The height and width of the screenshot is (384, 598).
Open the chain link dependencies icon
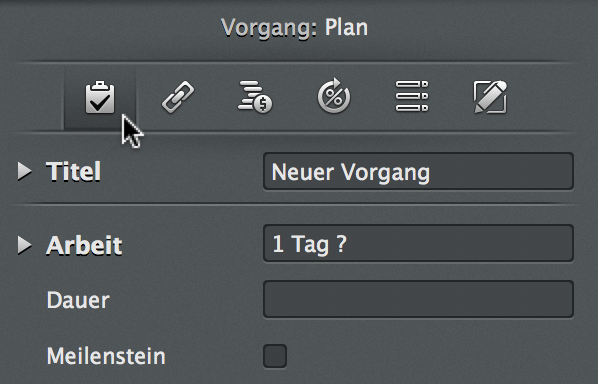(x=178, y=97)
